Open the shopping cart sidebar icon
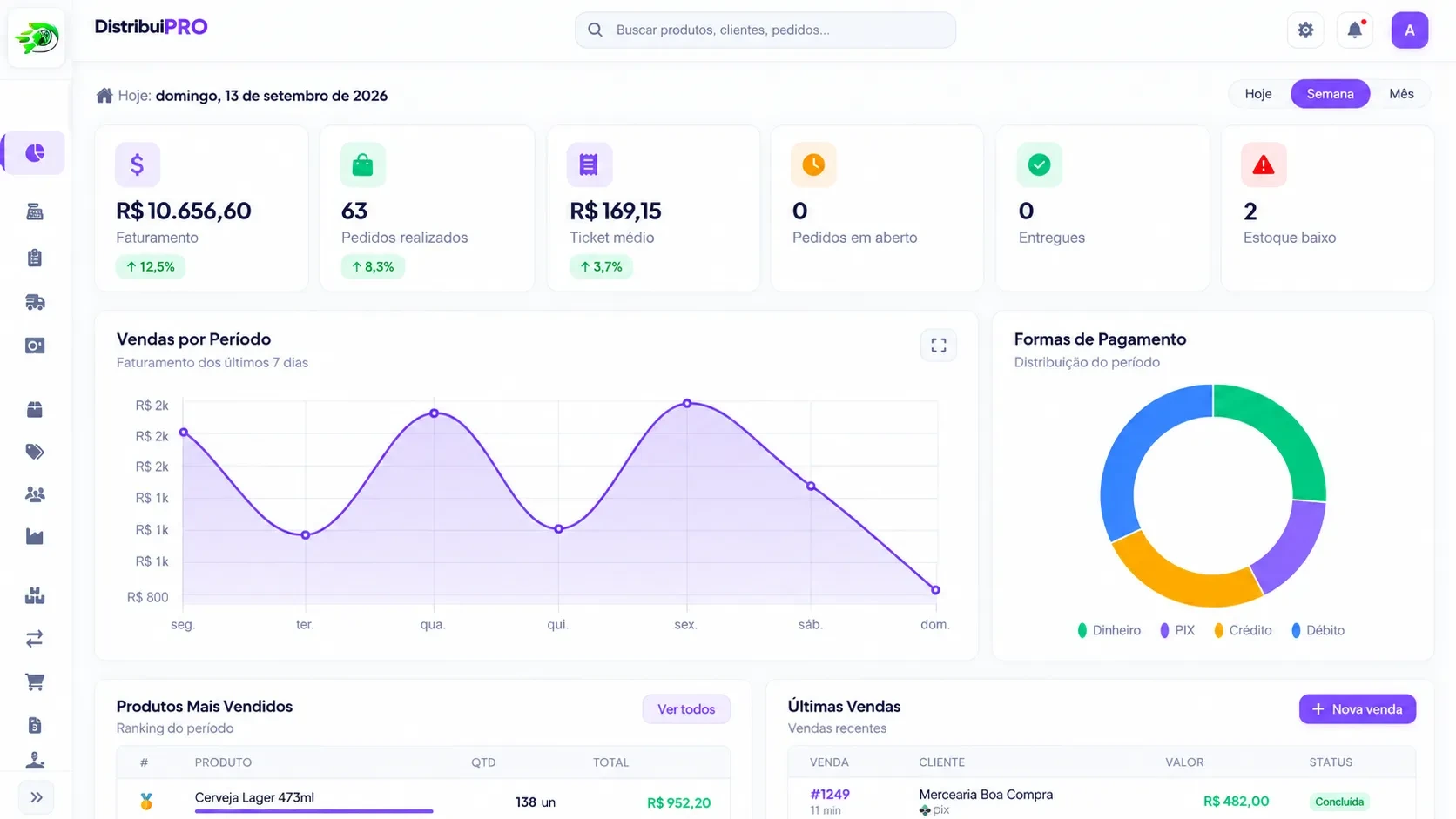 pos(35,682)
